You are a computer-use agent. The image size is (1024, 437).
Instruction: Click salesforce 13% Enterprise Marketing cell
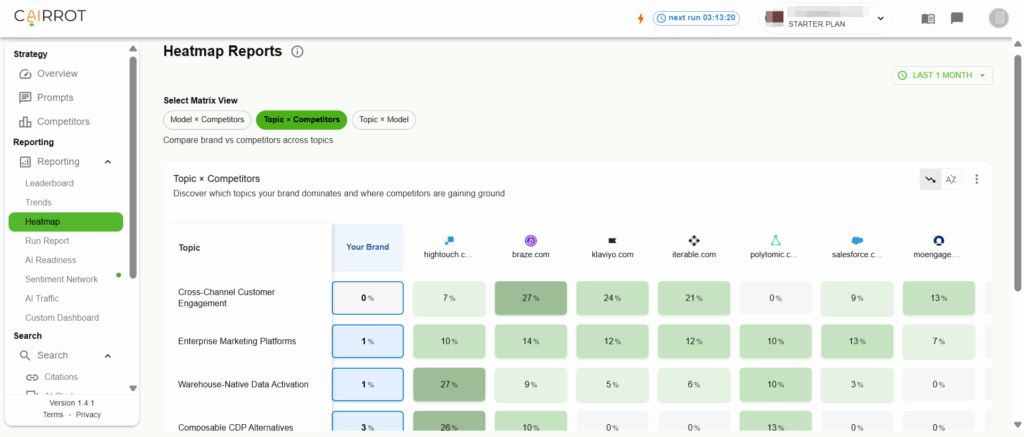click(x=857, y=342)
